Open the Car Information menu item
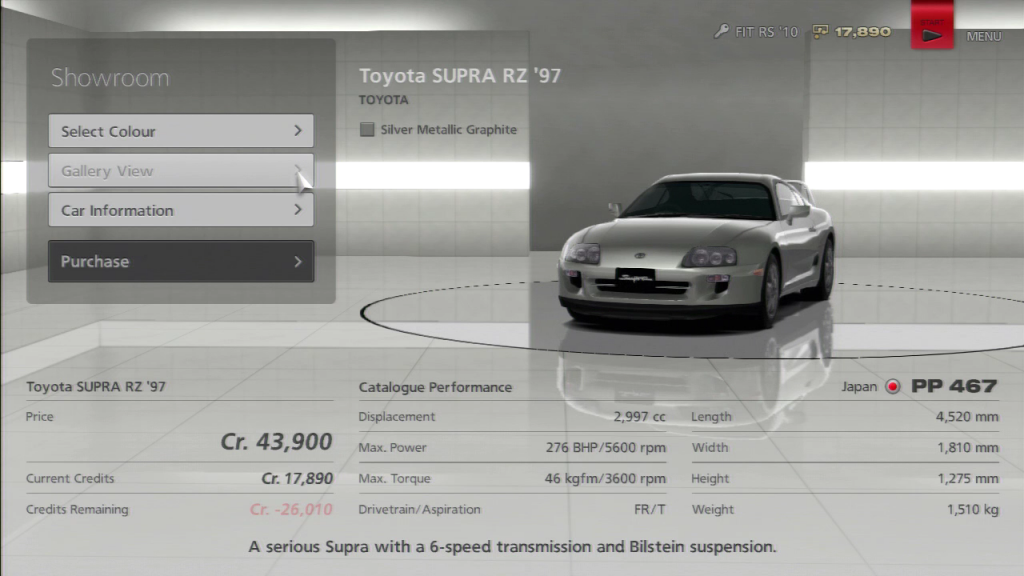1024x576 pixels. coord(181,210)
